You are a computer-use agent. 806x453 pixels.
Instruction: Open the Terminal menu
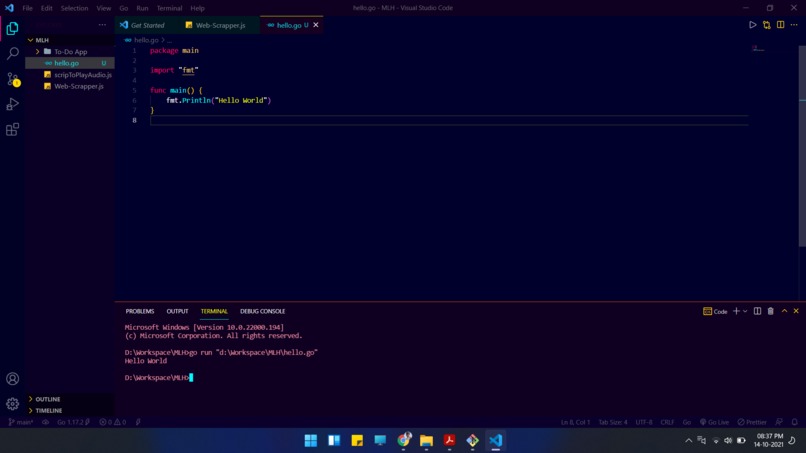(169, 8)
